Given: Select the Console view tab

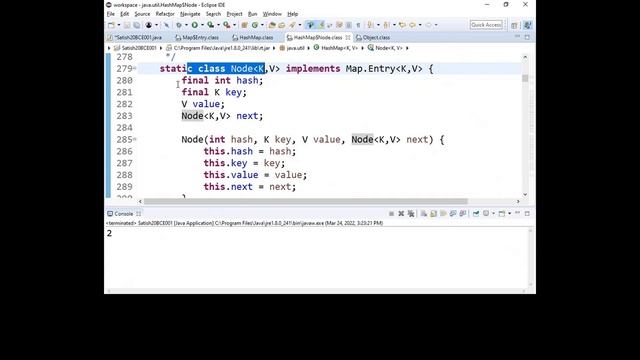Looking at the screenshot, I should (124, 213).
